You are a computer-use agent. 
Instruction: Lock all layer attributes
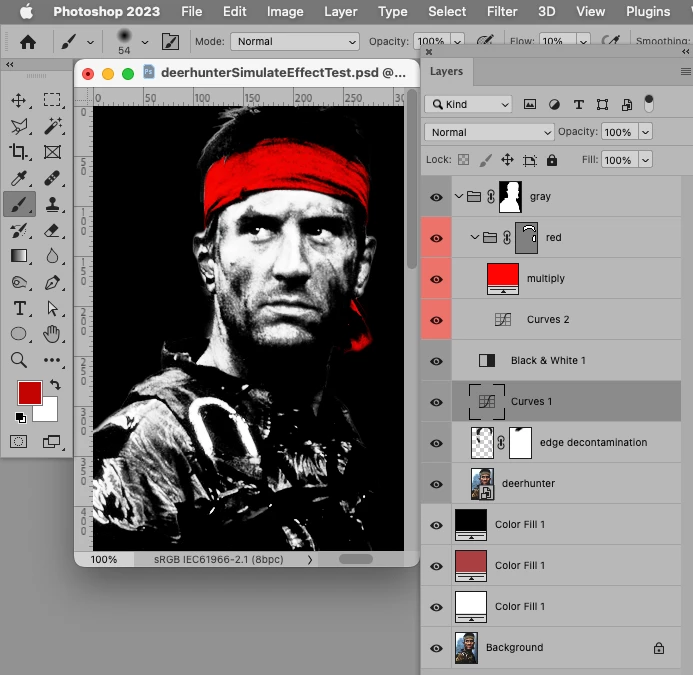[x=552, y=160]
